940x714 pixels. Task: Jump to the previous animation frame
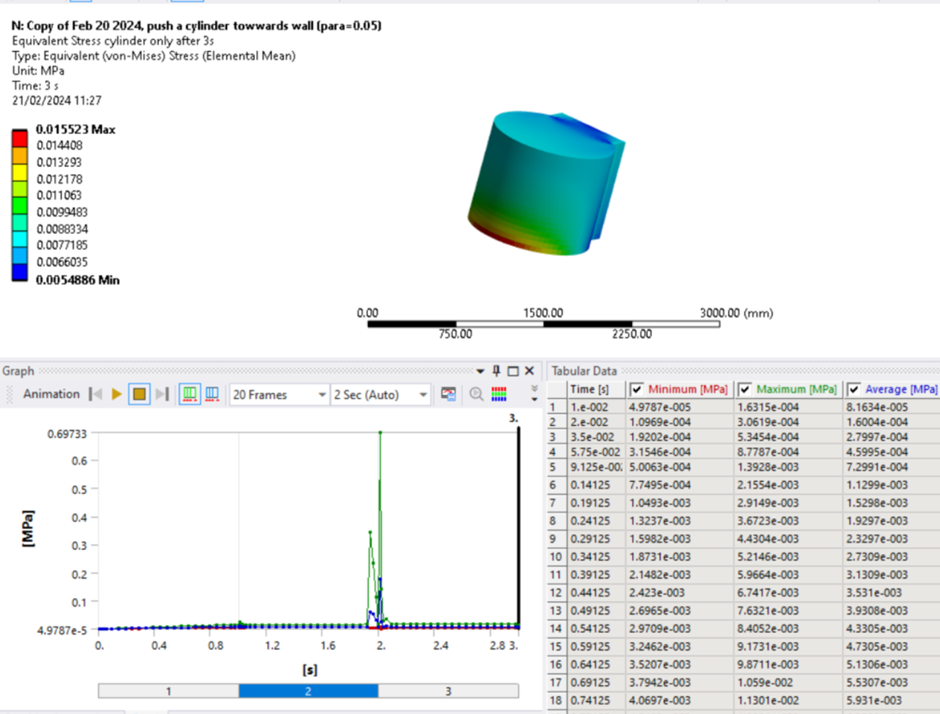tap(95, 394)
